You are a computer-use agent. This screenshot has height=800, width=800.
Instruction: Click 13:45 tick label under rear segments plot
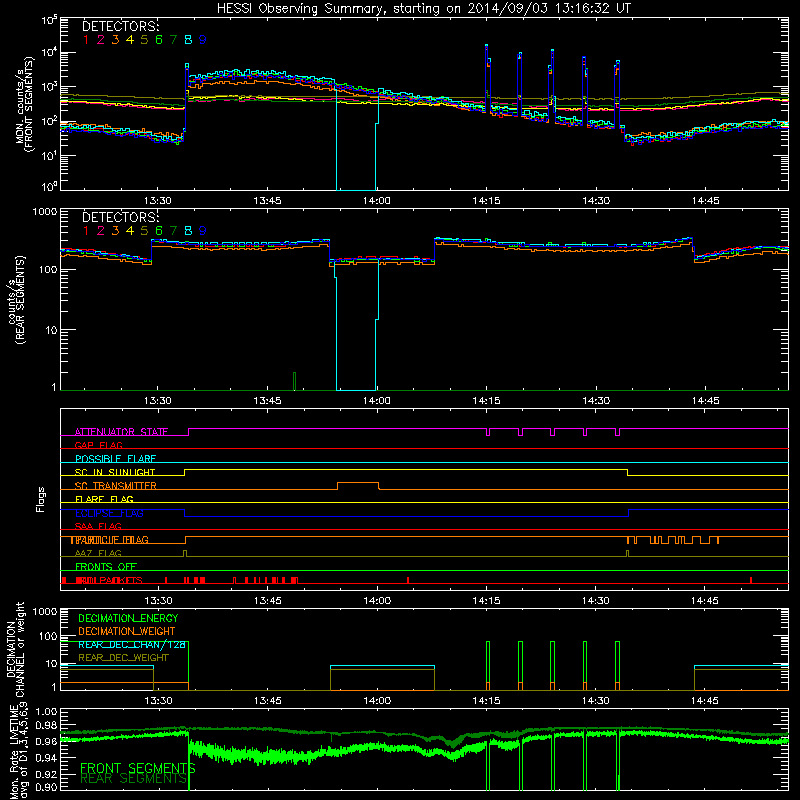coord(267,401)
